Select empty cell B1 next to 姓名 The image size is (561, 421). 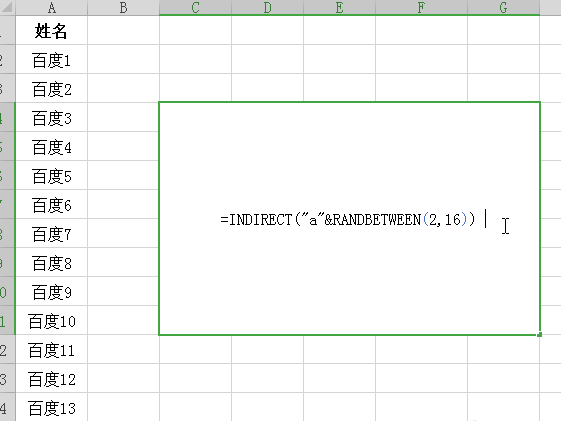123,30
